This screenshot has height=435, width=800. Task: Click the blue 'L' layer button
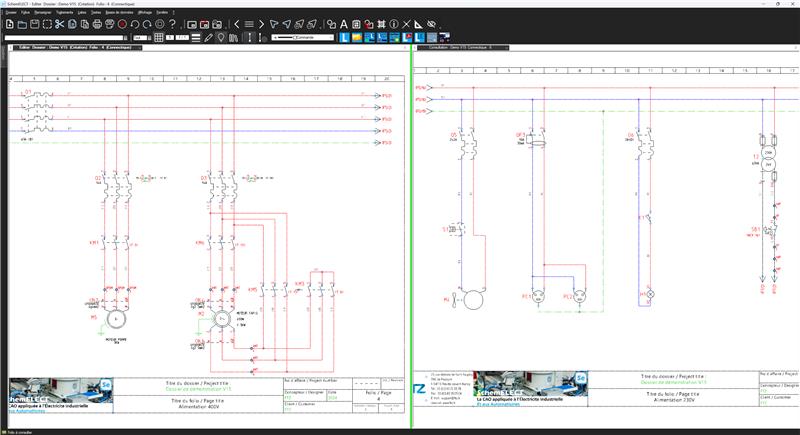pyautogui.click(x=343, y=37)
